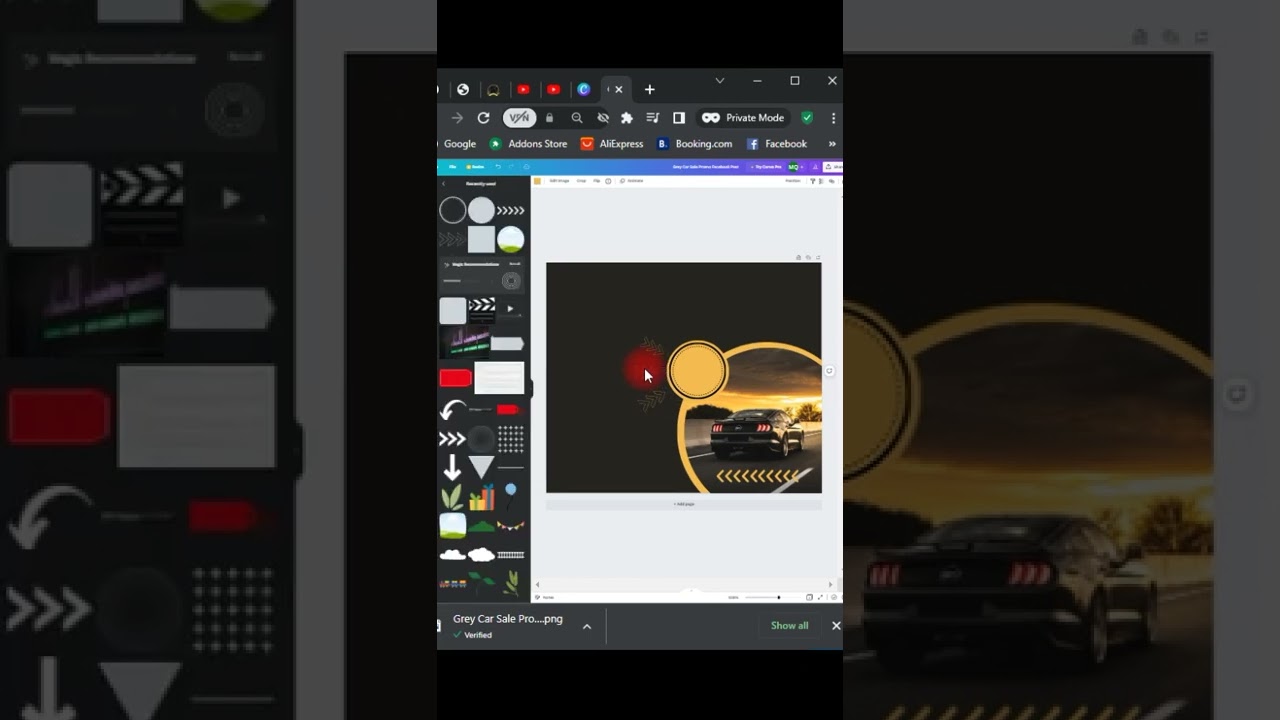This screenshot has height=720, width=1280.
Task: Select the video play placeholder element
Action: point(510,309)
